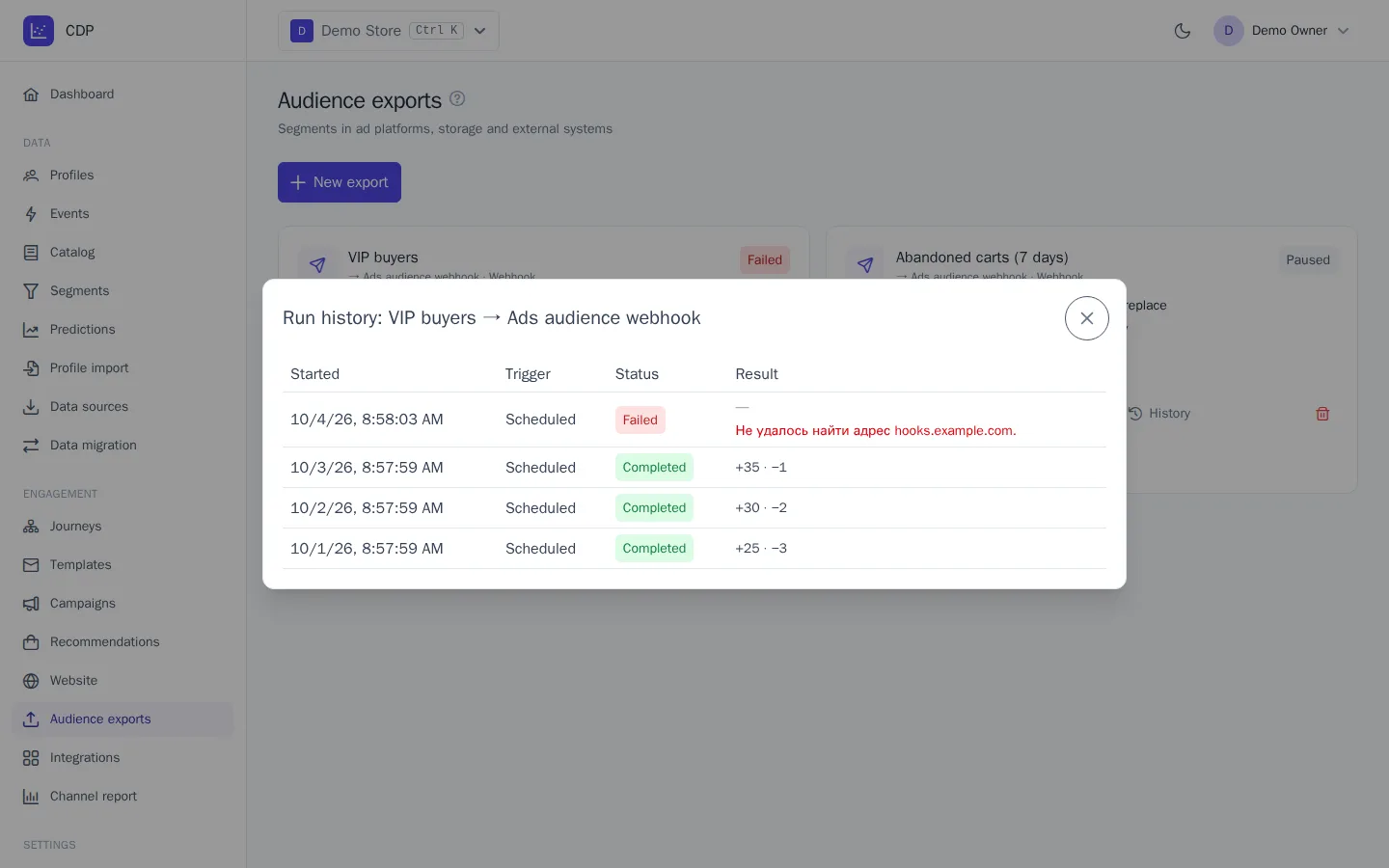Open the Demo Store switcher dropdown

pyautogui.click(x=389, y=31)
